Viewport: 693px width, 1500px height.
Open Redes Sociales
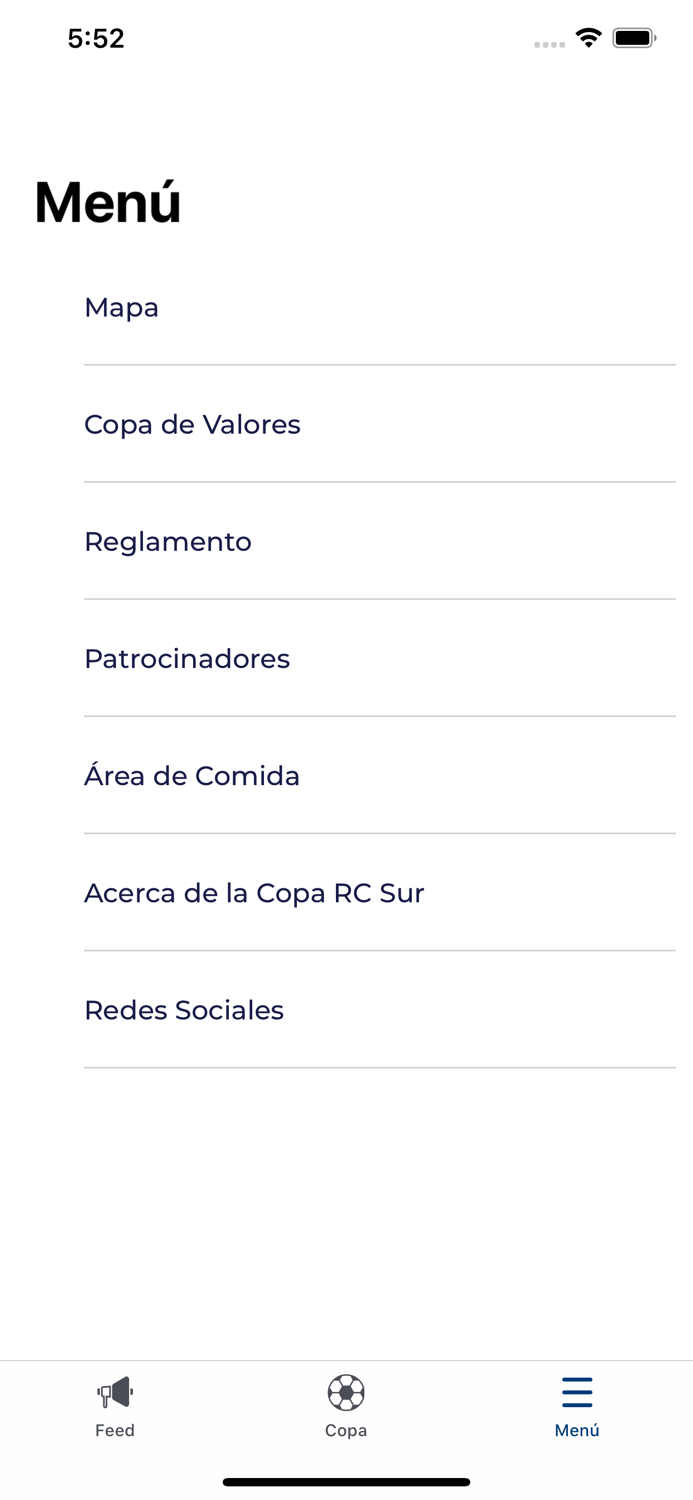pos(184,1010)
